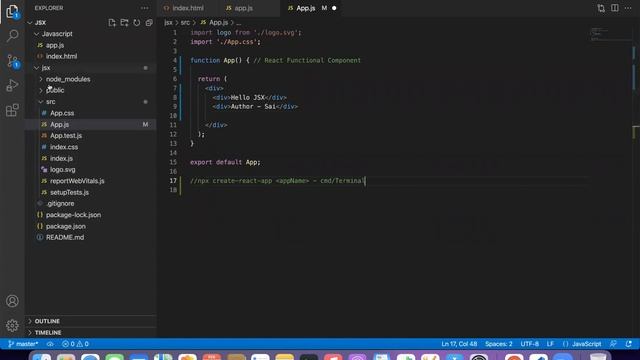Open the Accounts menu icon

pos(12,301)
